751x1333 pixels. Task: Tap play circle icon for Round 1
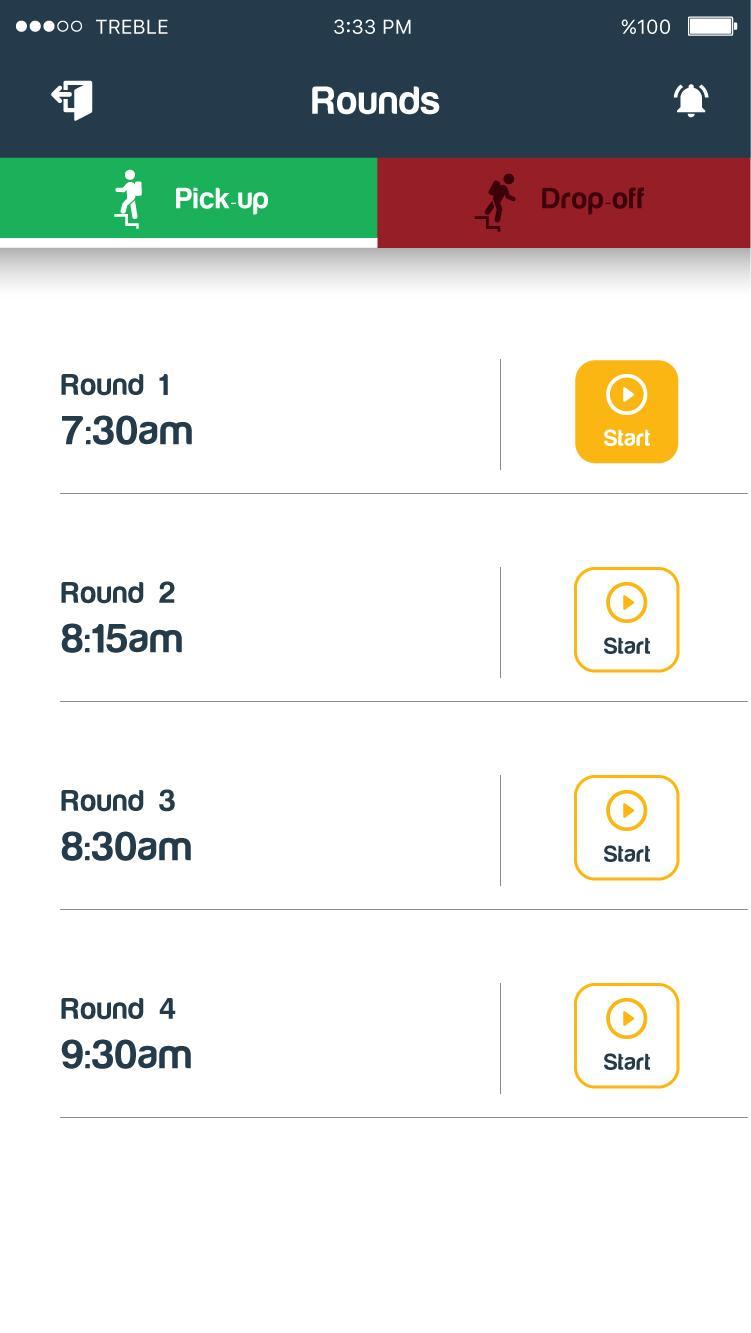coord(627,395)
